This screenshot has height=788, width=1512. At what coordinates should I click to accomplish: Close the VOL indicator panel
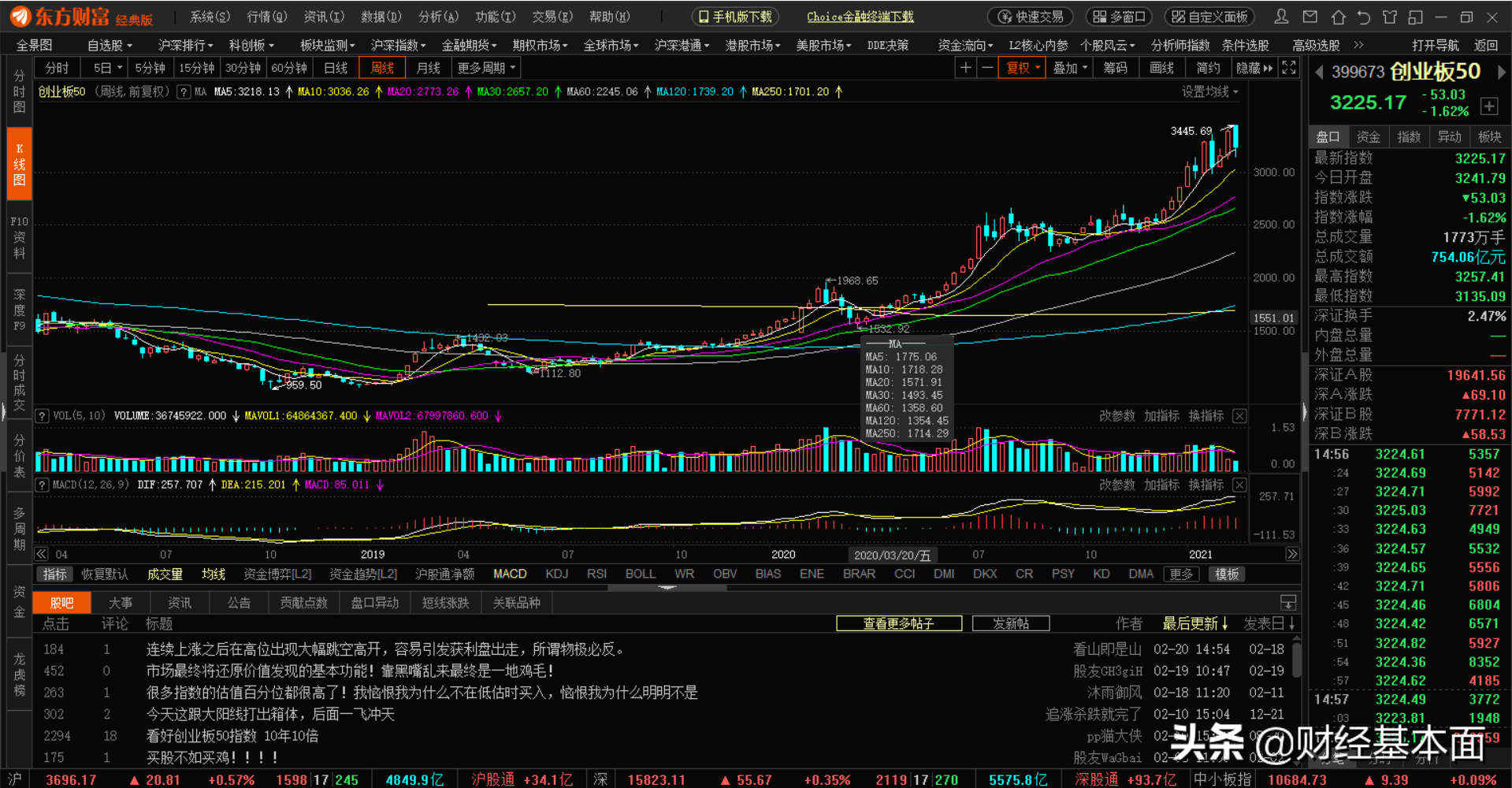1239,416
